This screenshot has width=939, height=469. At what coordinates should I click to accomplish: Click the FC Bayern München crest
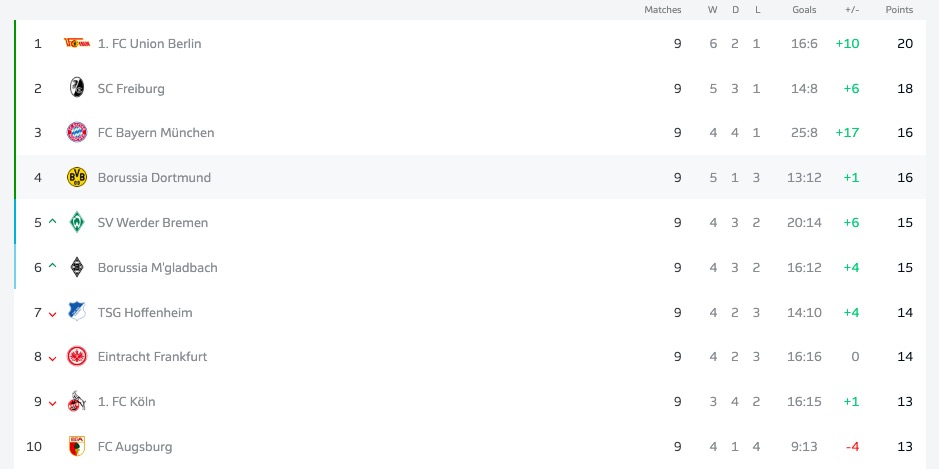click(x=76, y=132)
